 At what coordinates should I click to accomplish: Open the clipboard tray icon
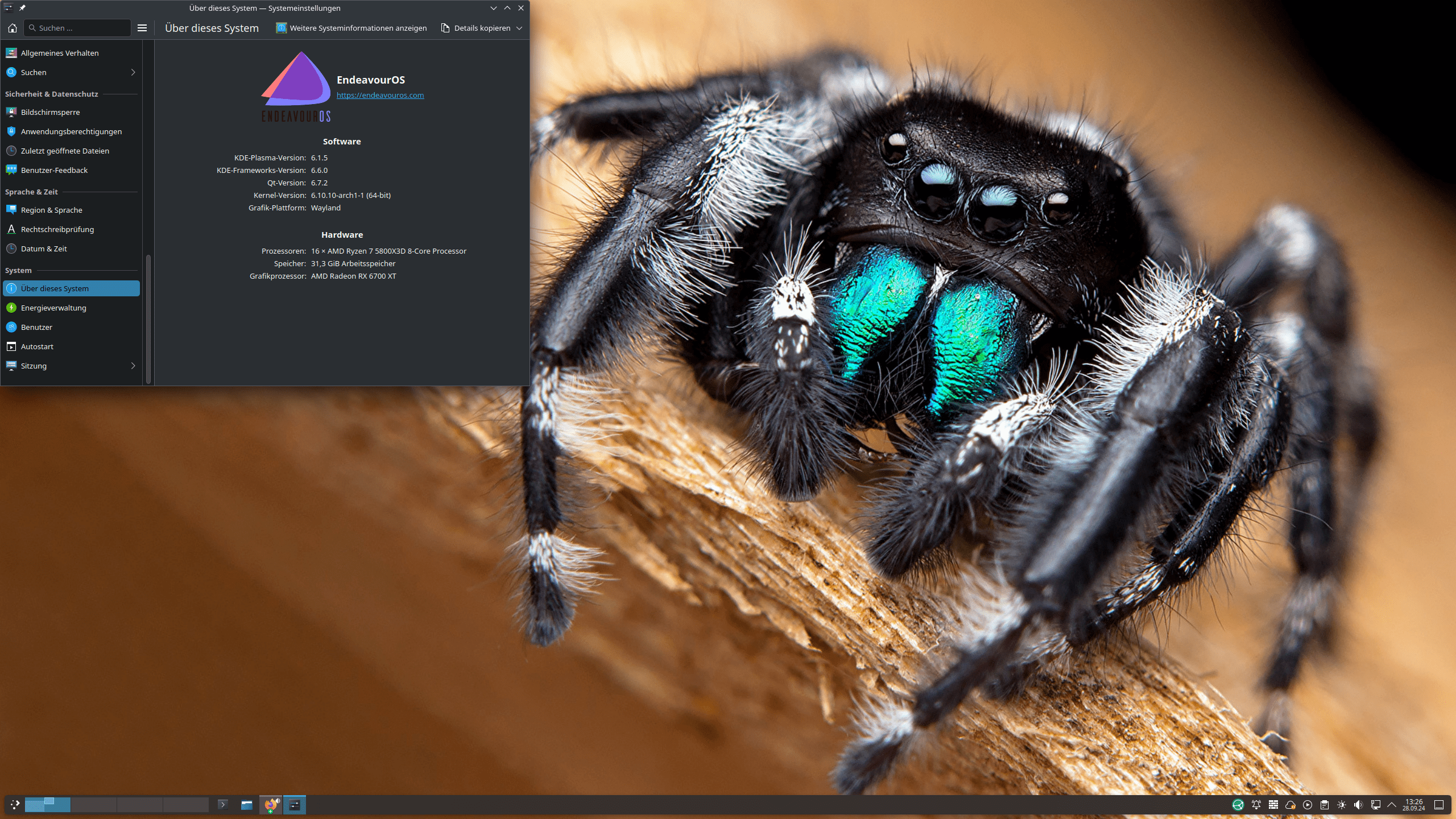pos(1325,804)
